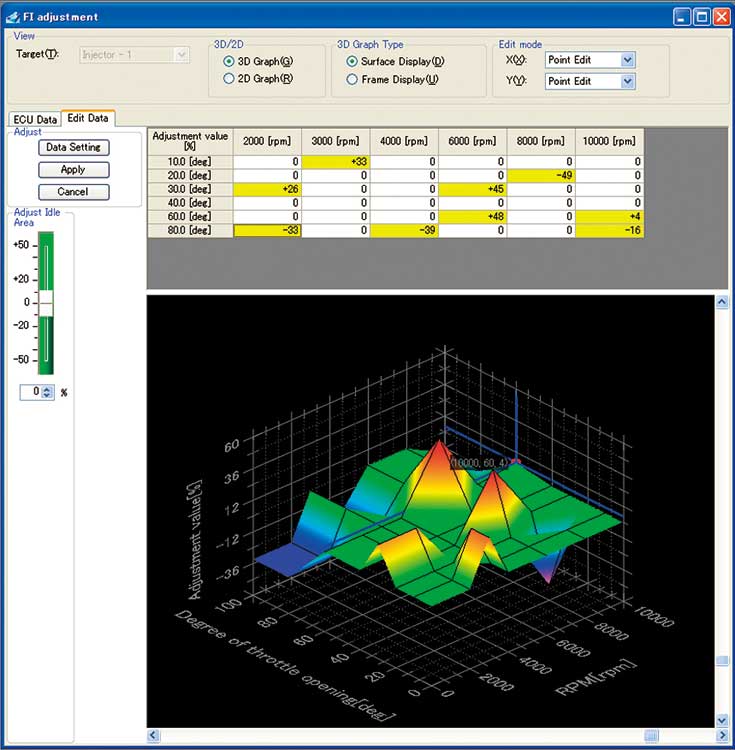Switch to the Edit Data tab
This screenshot has width=735, height=750.
tap(89, 118)
